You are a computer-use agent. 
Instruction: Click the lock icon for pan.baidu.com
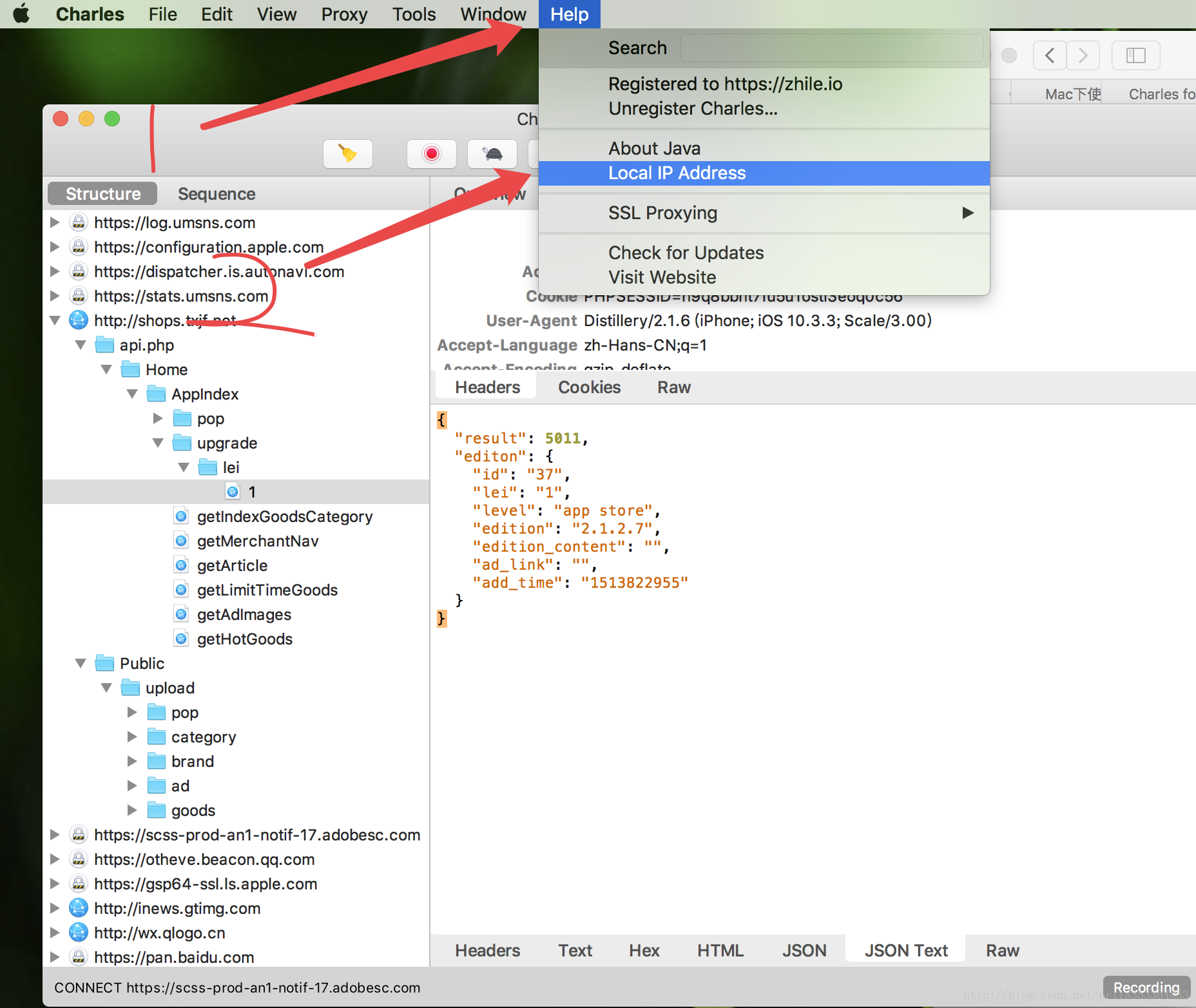pos(79,957)
